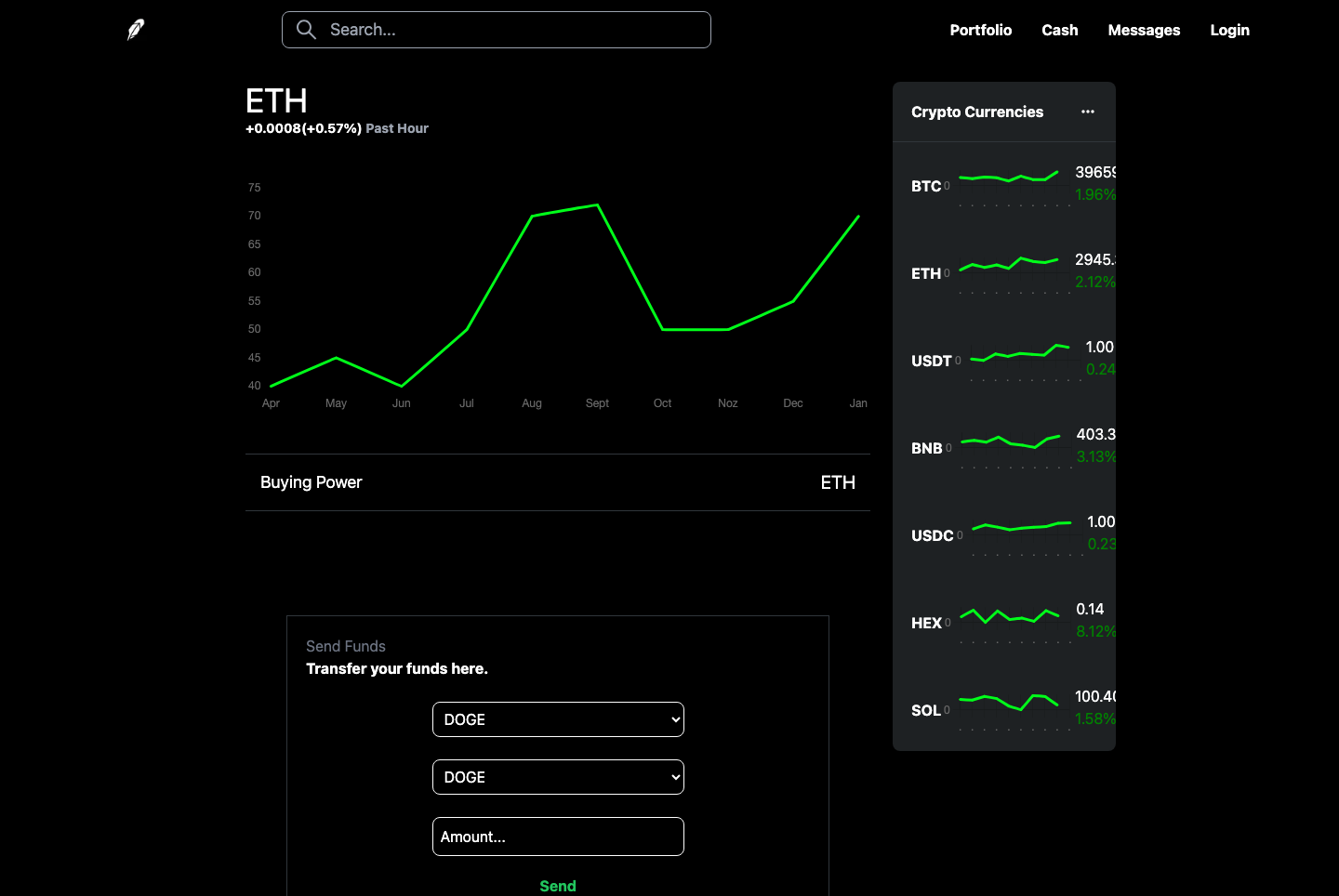1339x896 pixels.
Task: Expand the Buying Power row
Action: pos(558,481)
